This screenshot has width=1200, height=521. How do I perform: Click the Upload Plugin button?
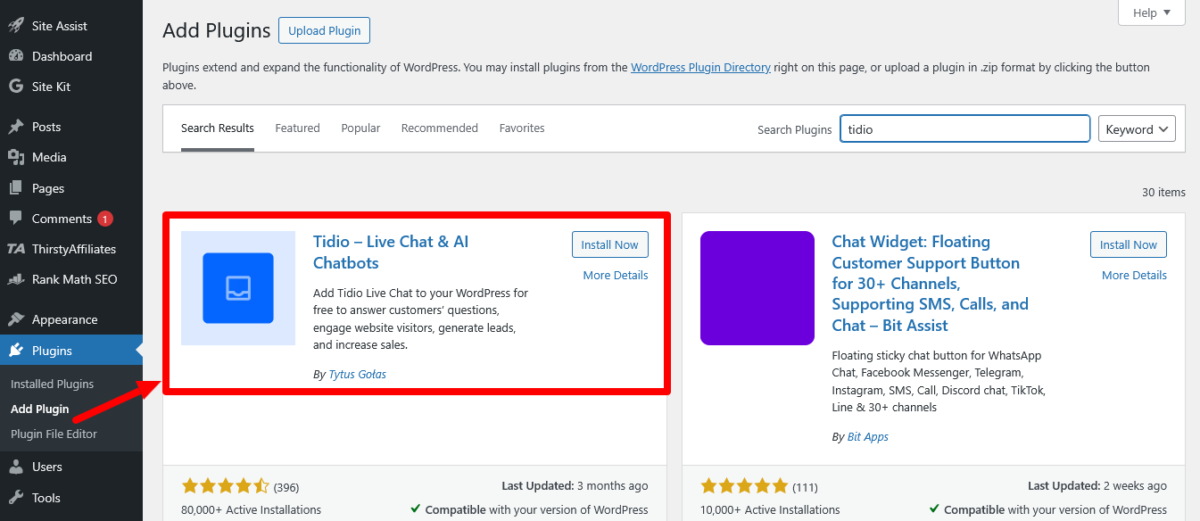324,30
